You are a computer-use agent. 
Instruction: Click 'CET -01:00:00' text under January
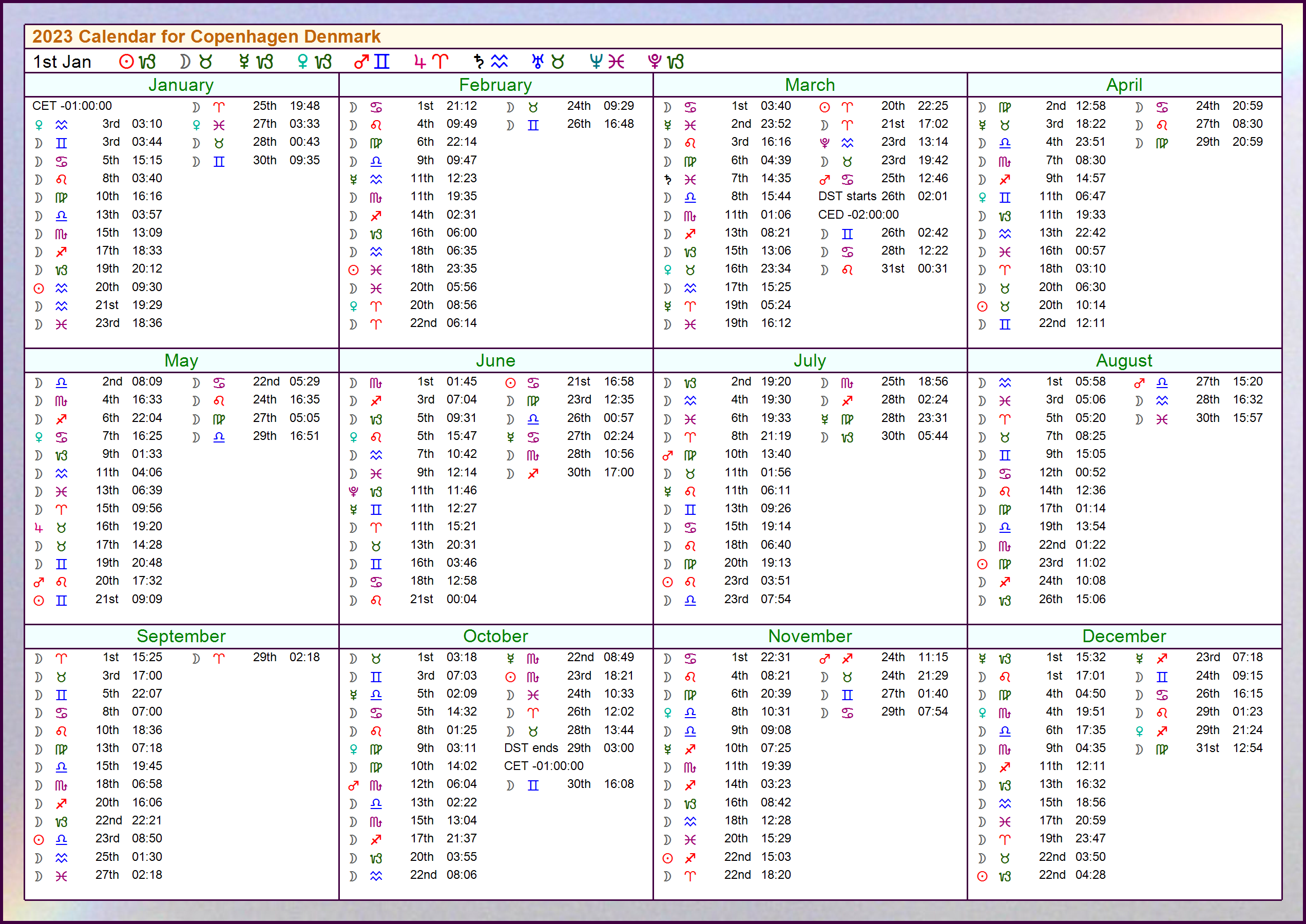click(72, 106)
